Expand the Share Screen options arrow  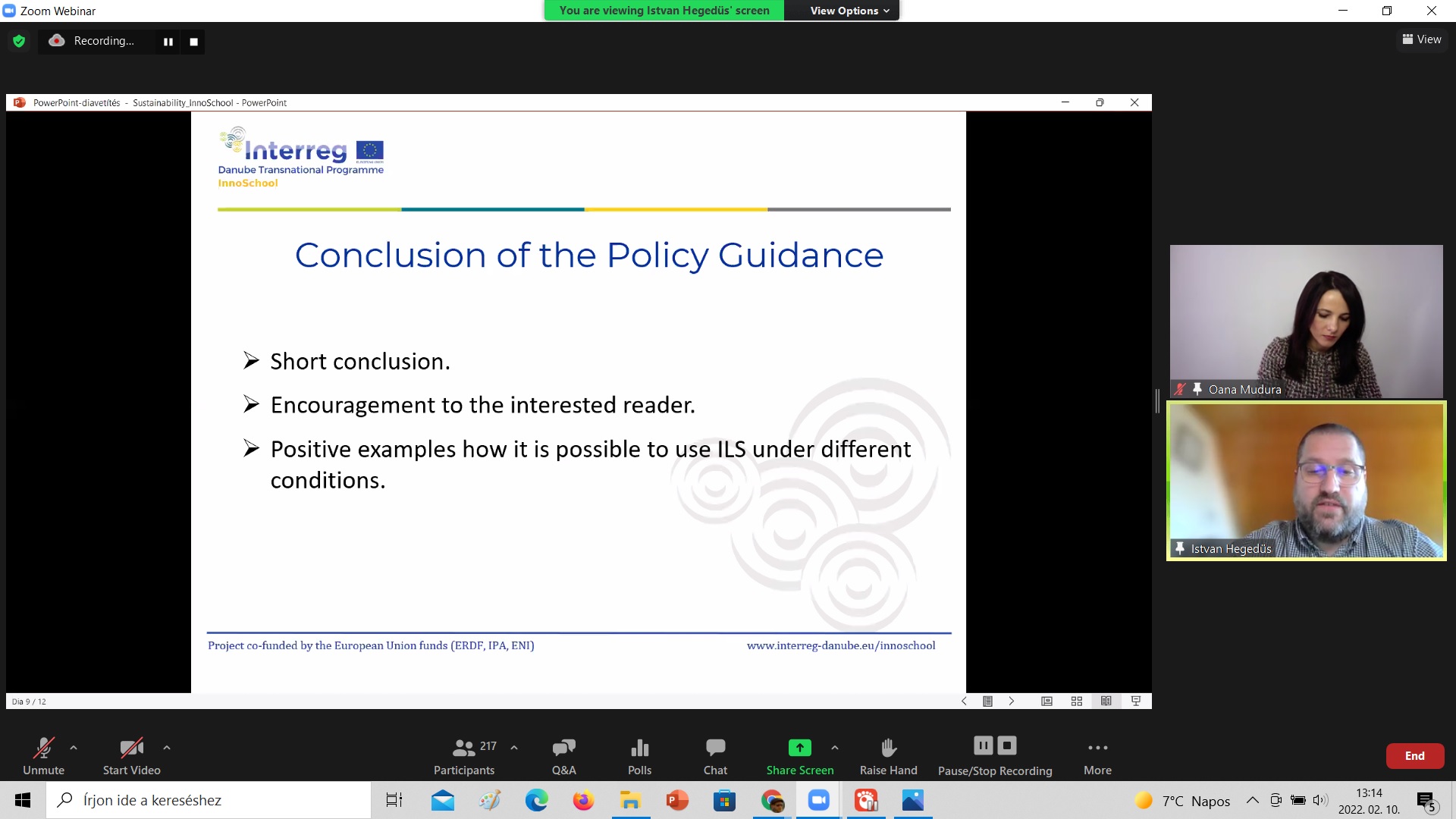pos(835,748)
